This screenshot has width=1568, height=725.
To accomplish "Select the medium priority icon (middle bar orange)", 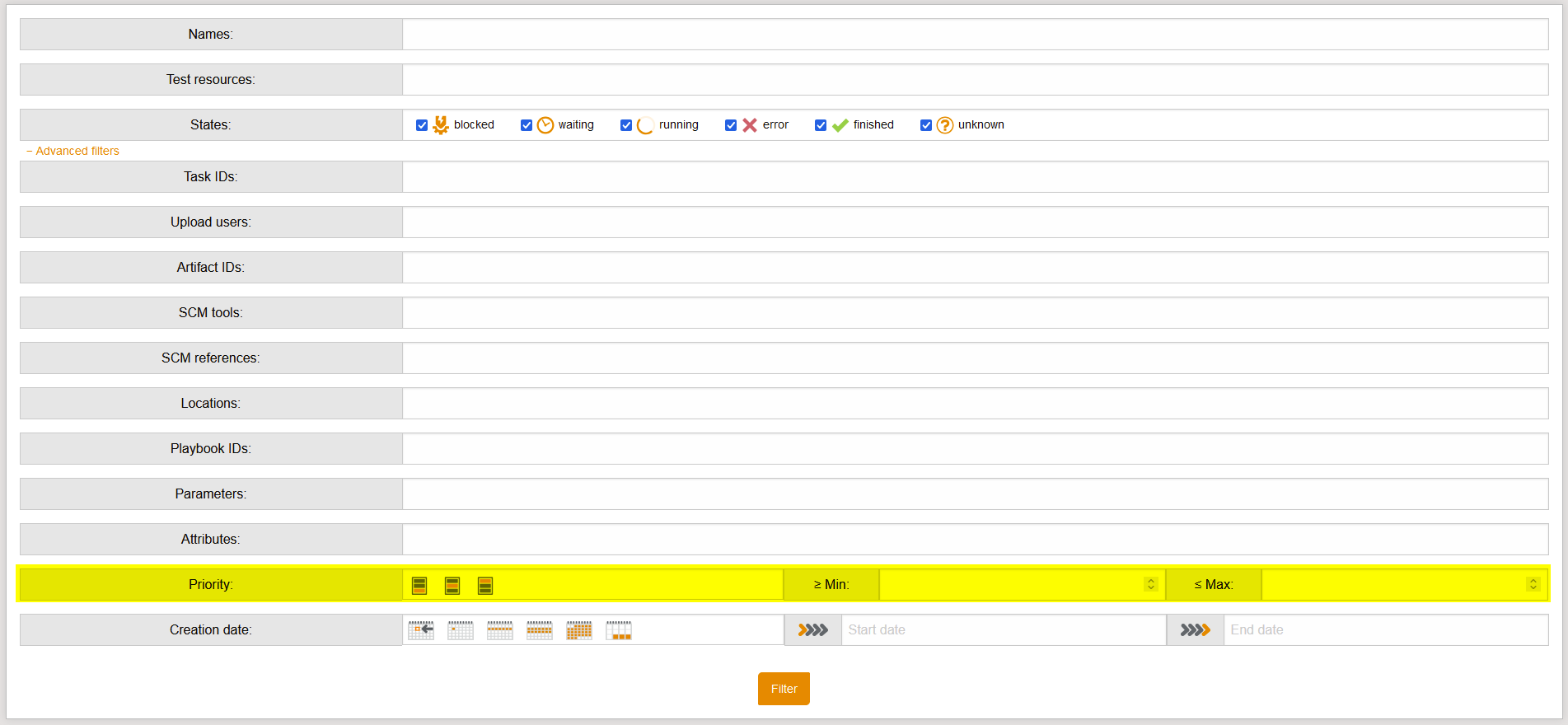I will tap(452, 586).
